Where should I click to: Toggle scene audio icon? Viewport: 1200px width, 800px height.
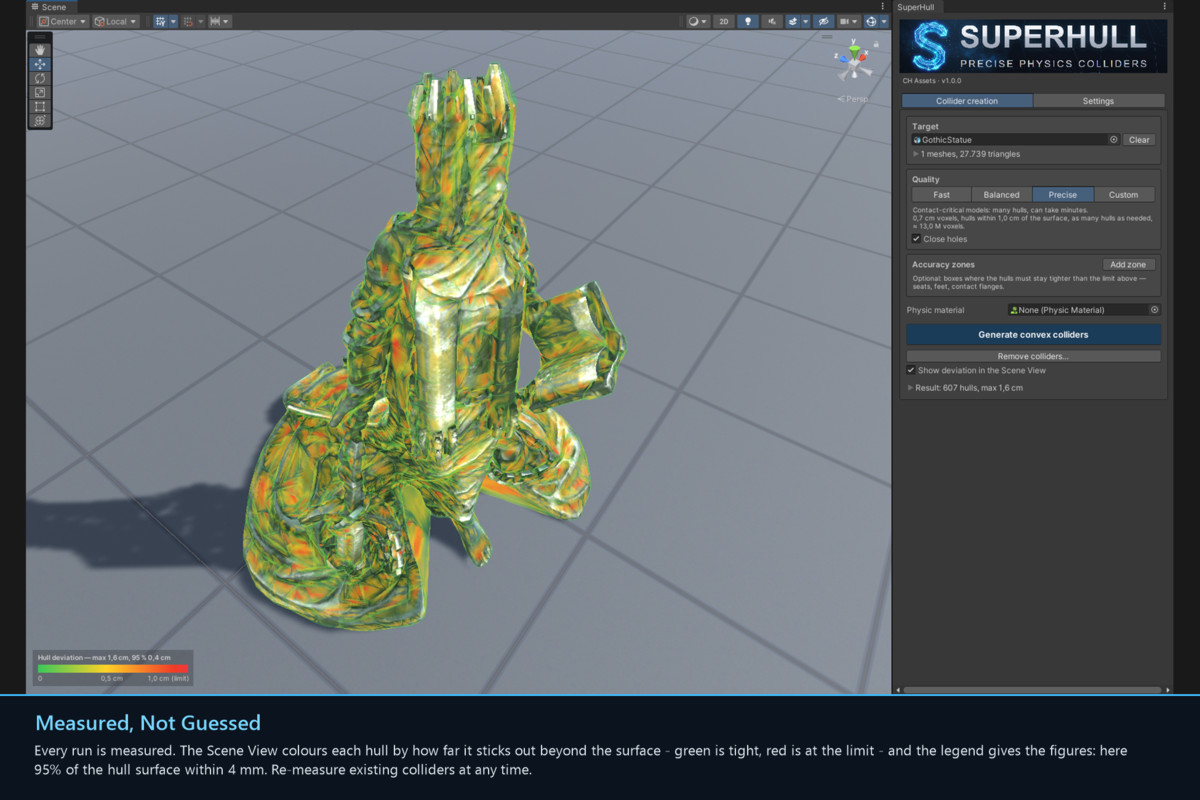[772, 21]
